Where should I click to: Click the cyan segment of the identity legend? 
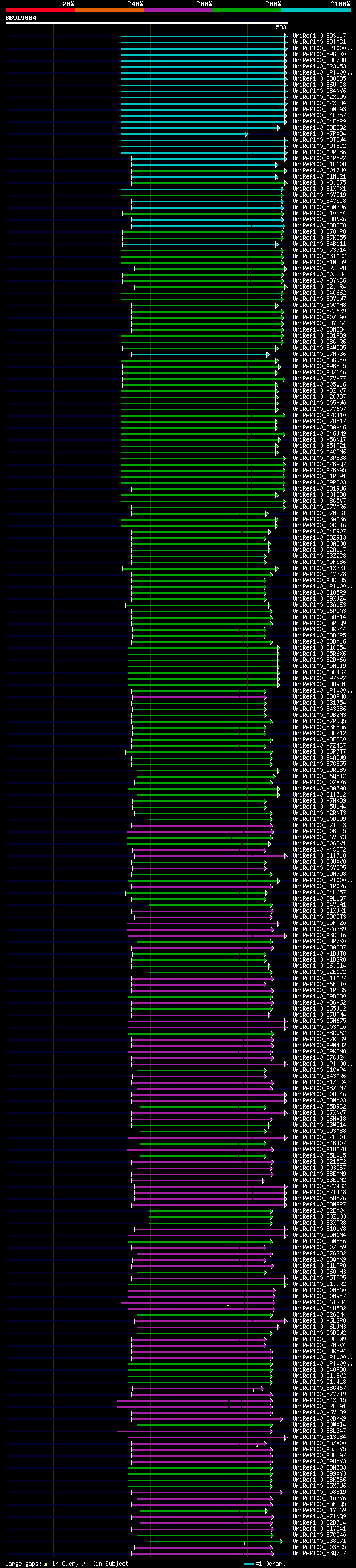(315, 10)
